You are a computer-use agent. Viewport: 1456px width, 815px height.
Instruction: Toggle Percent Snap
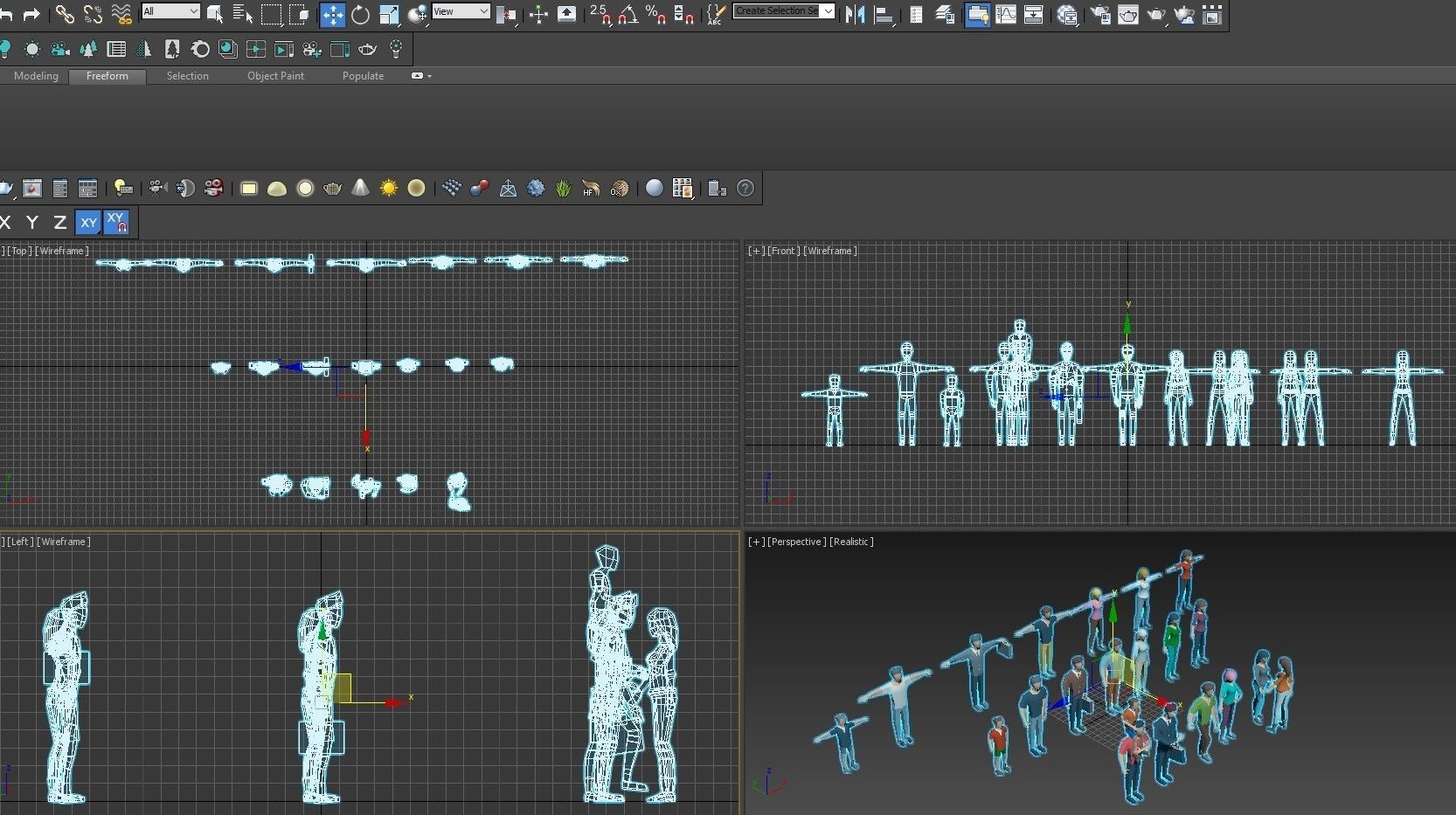(655, 14)
